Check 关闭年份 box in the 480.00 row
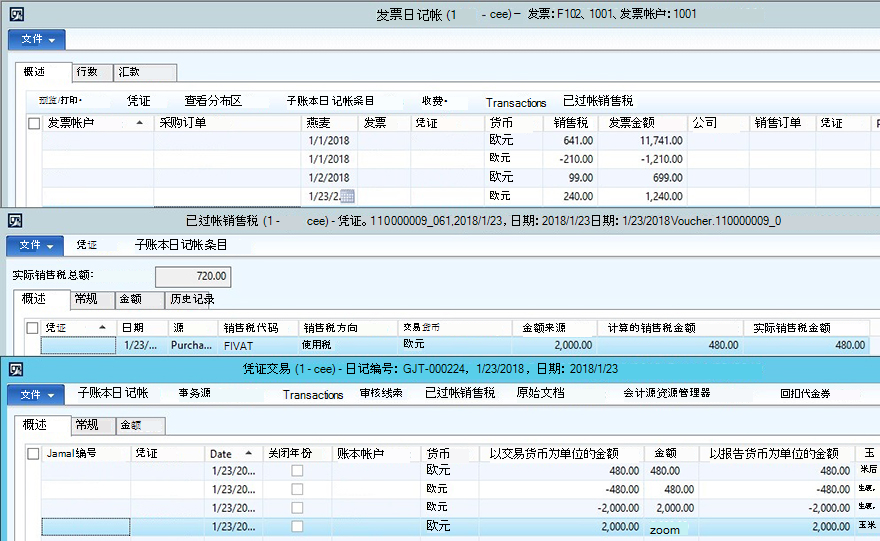This screenshot has height=541, width=880. (x=297, y=470)
